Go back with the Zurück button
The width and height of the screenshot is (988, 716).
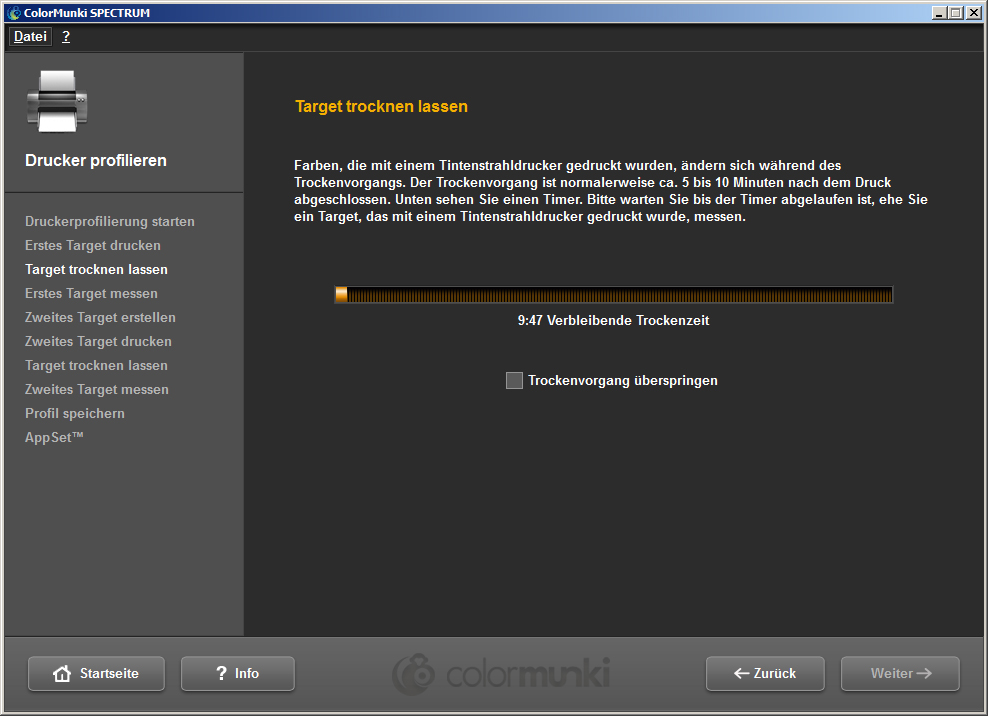pos(765,673)
